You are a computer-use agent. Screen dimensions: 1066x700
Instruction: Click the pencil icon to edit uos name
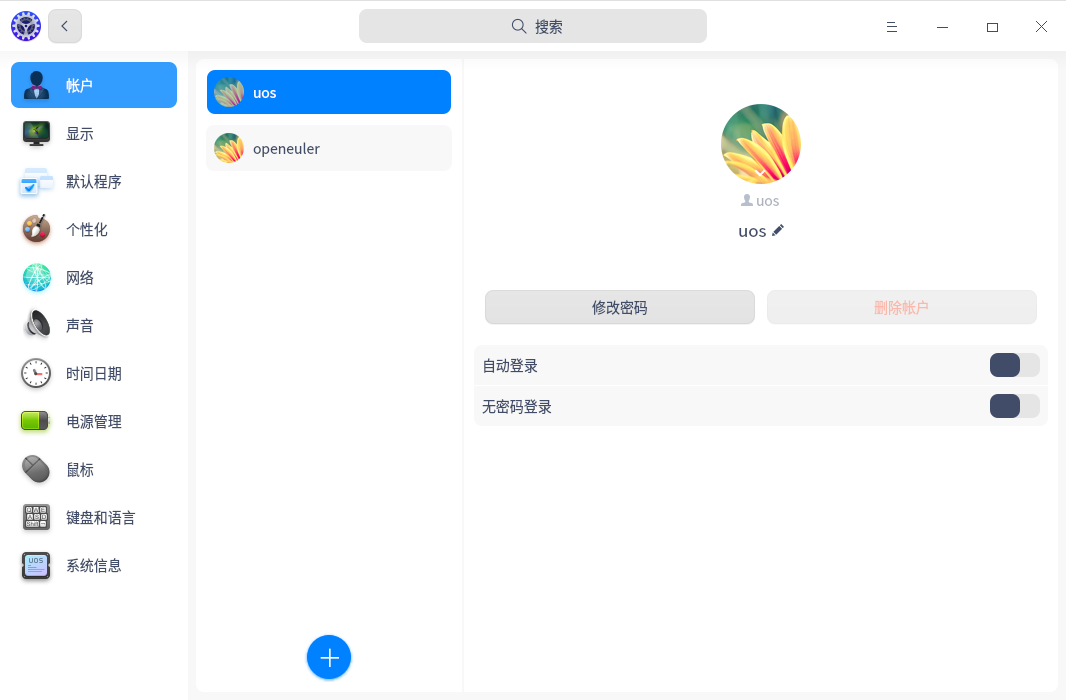[x=778, y=231]
